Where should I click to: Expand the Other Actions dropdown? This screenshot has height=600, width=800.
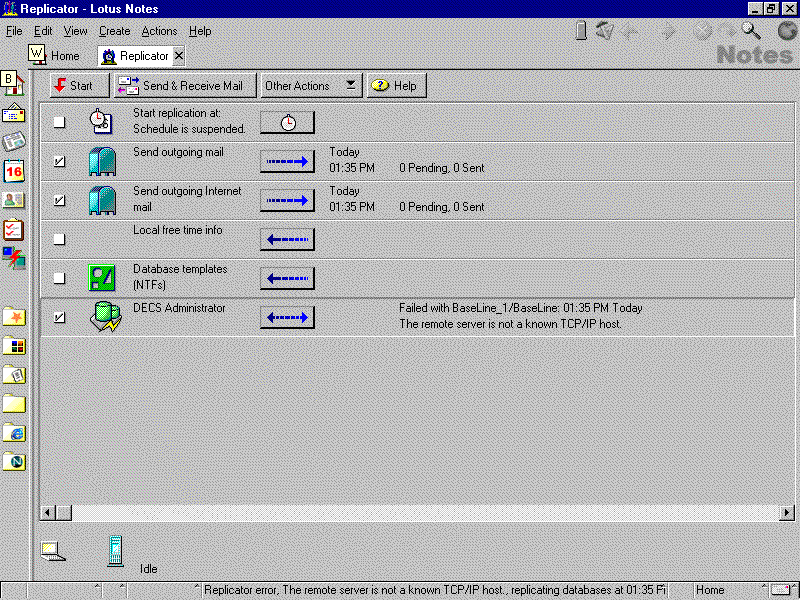tap(310, 86)
